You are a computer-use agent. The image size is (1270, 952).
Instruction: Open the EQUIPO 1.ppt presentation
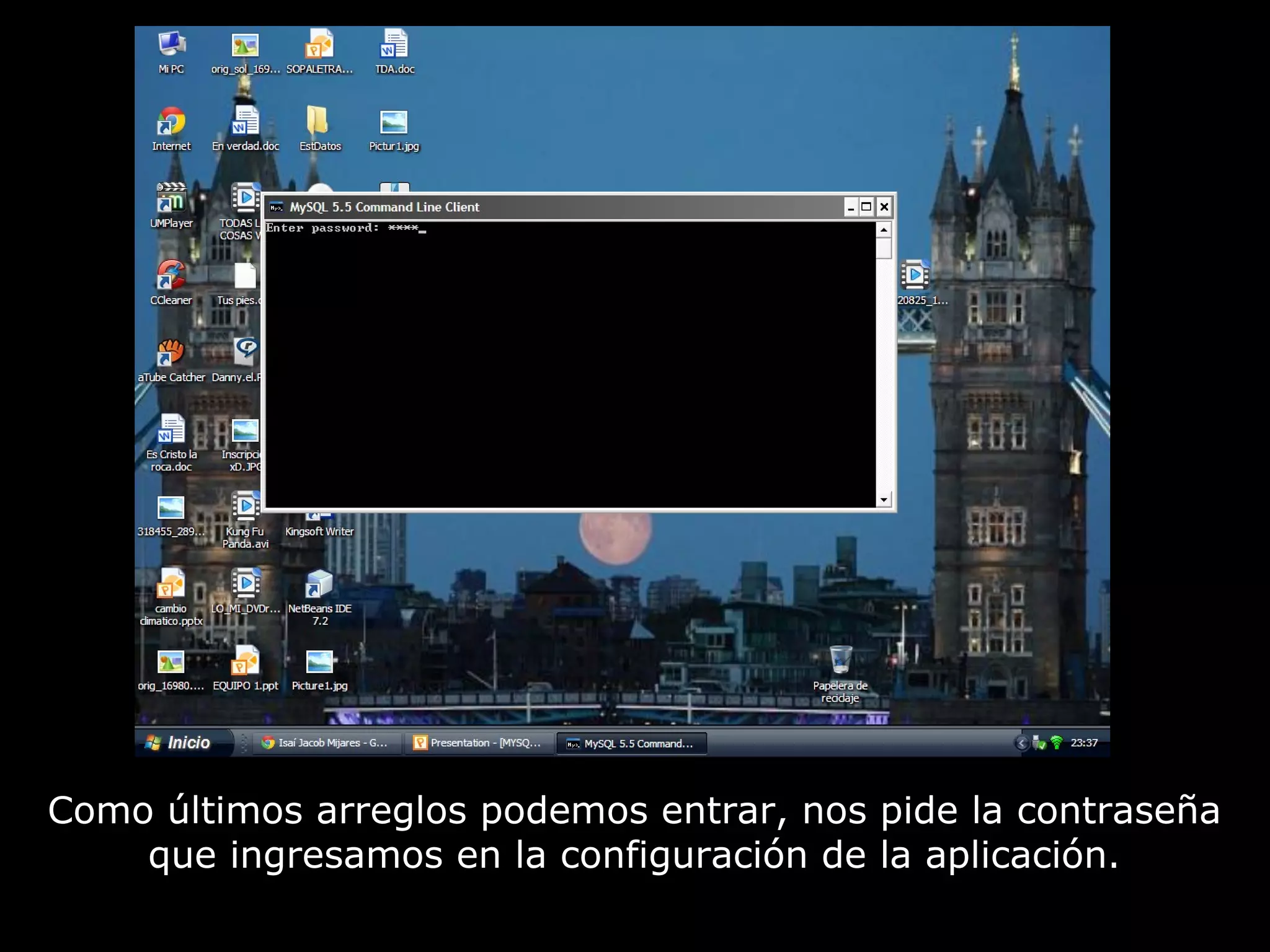[246, 669]
